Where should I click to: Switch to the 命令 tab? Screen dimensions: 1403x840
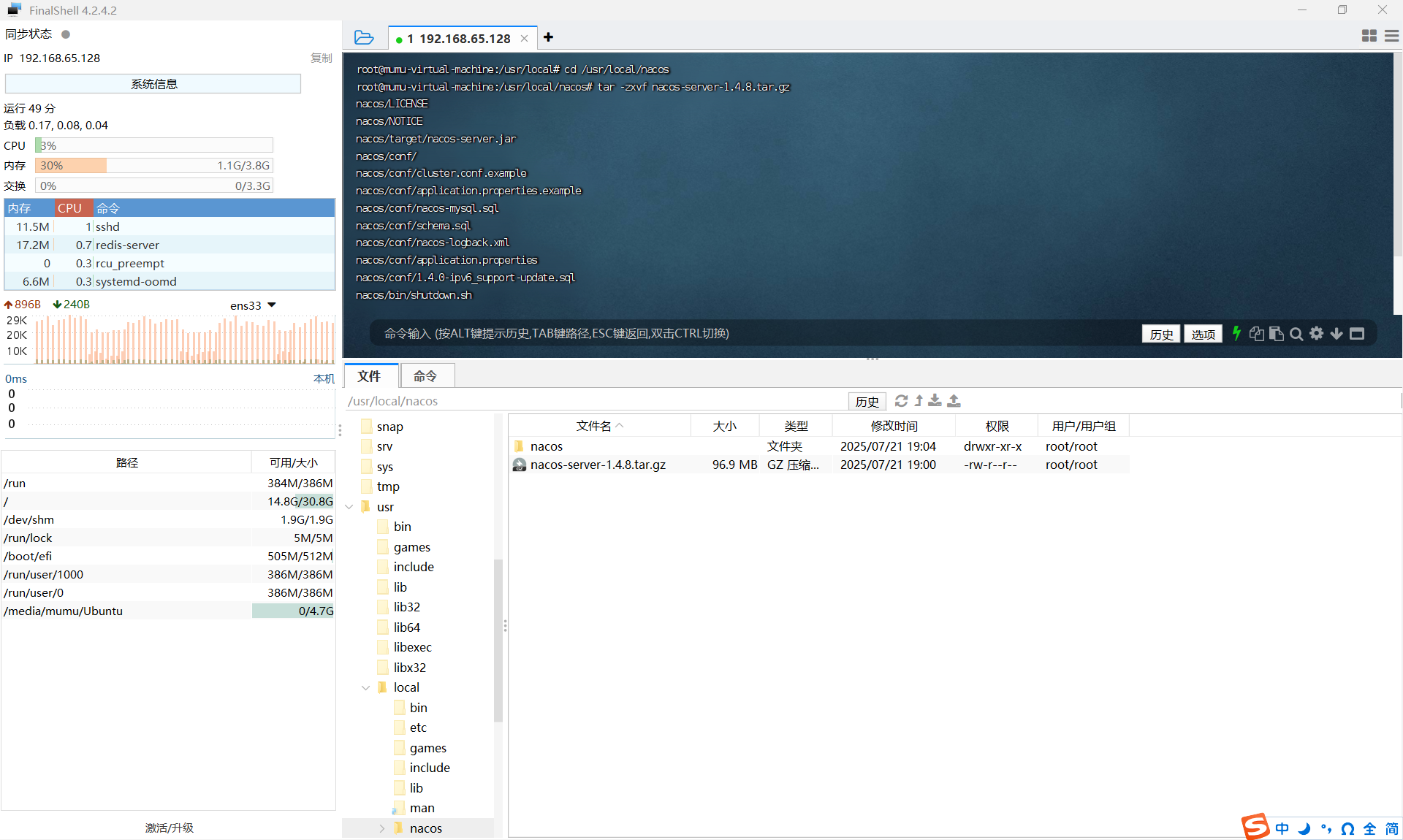(x=425, y=376)
